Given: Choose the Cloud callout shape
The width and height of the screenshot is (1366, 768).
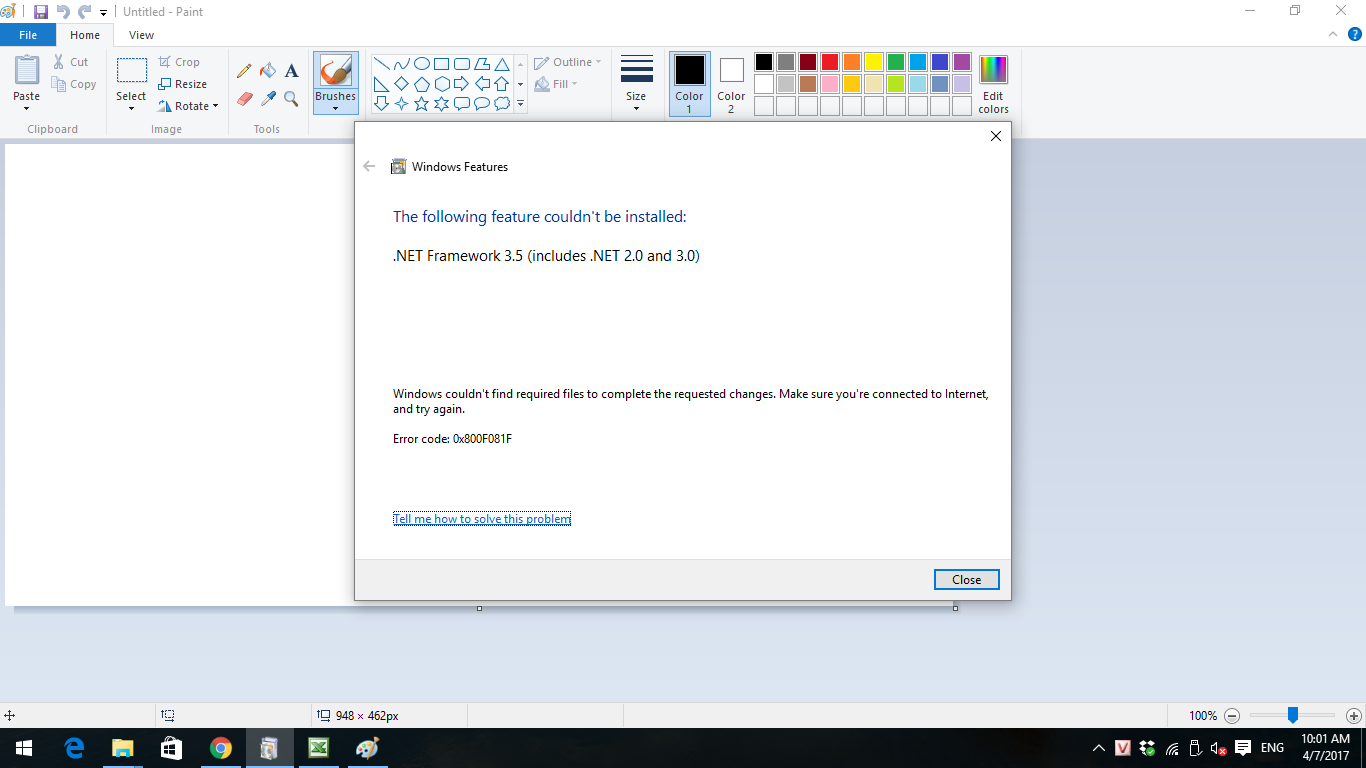Looking at the screenshot, I should point(502,103).
